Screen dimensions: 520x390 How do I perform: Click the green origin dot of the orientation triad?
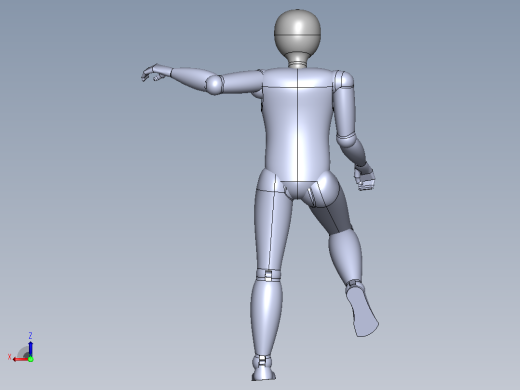(31, 359)
